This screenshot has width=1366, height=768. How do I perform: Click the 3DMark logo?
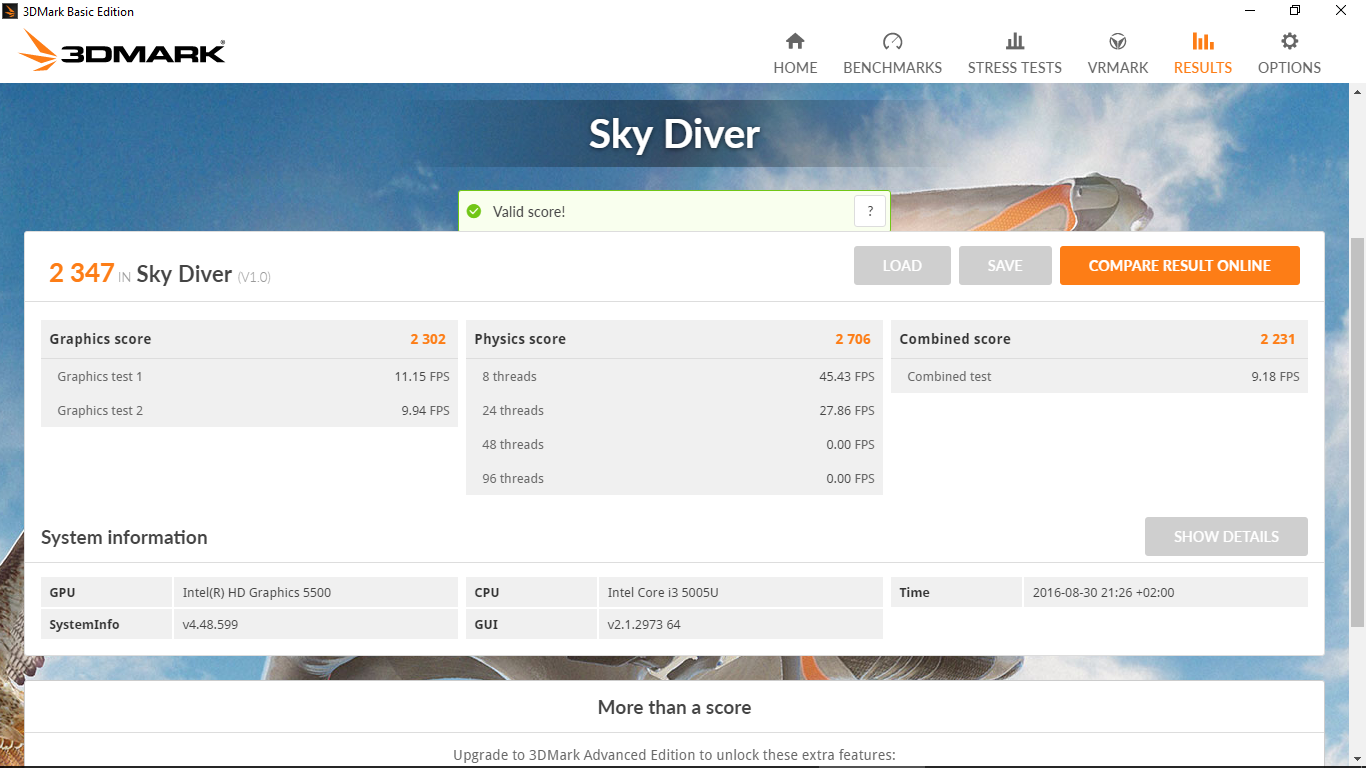coord(123,51)
